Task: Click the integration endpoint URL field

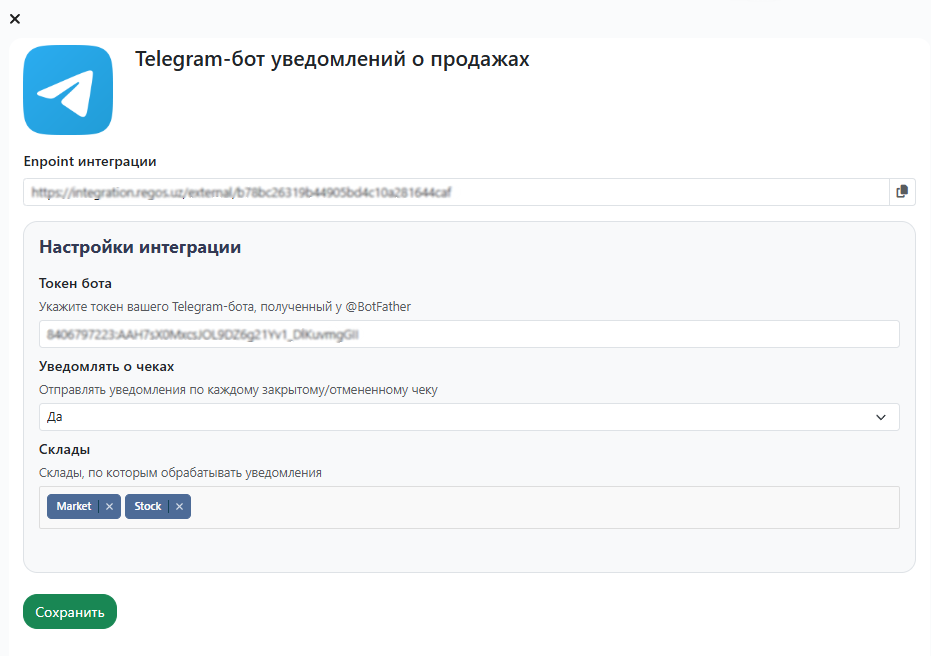Action: tap(455, 192)
